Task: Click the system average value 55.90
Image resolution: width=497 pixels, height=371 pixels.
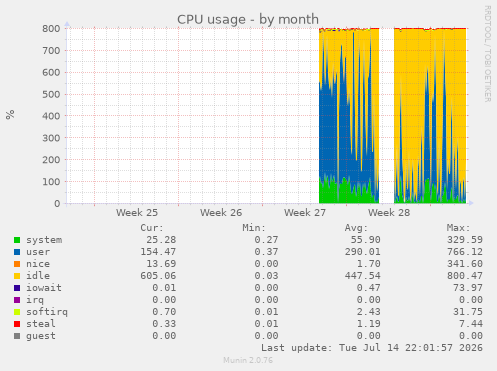Action: coord(366,240)
